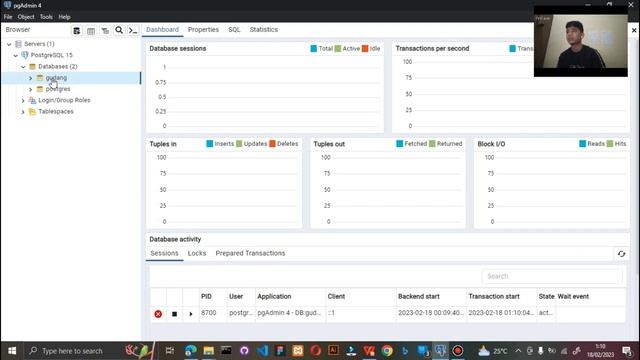This screenshot has height=360, width=640.
Task: Click the Servers group icon
Action: click(x=18, y=44)
